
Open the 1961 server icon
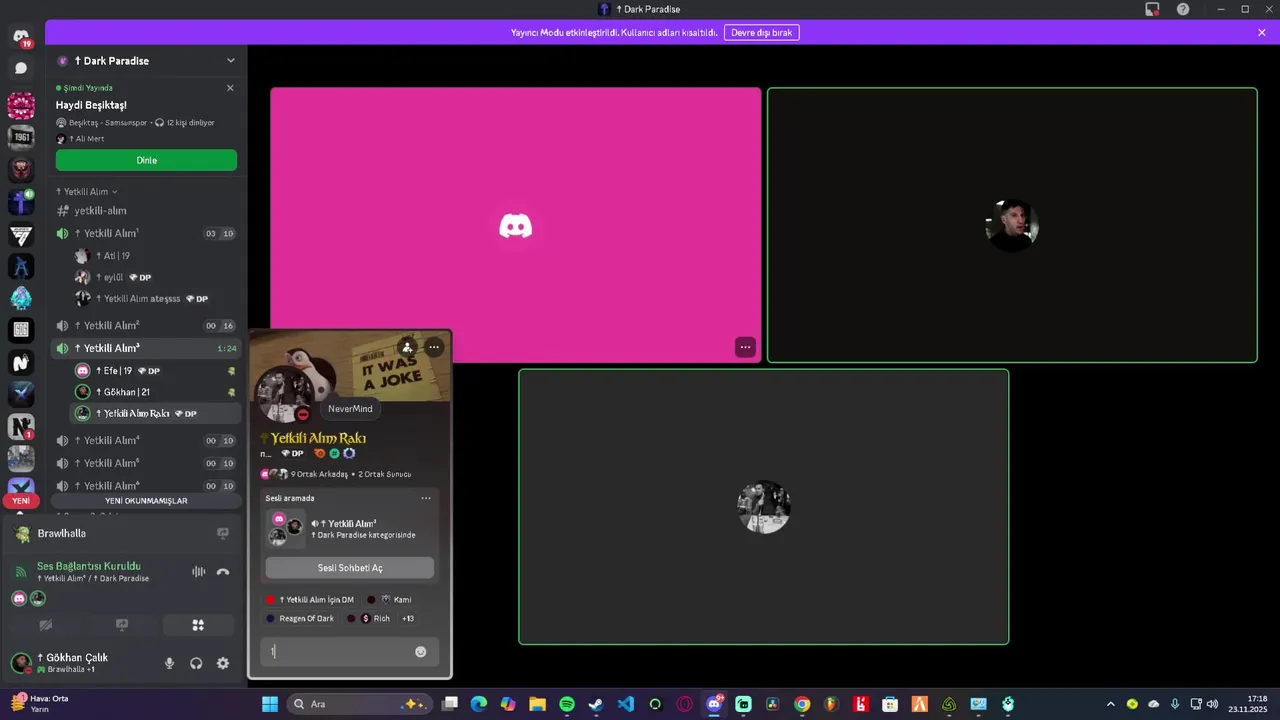[x=21, y=136]
